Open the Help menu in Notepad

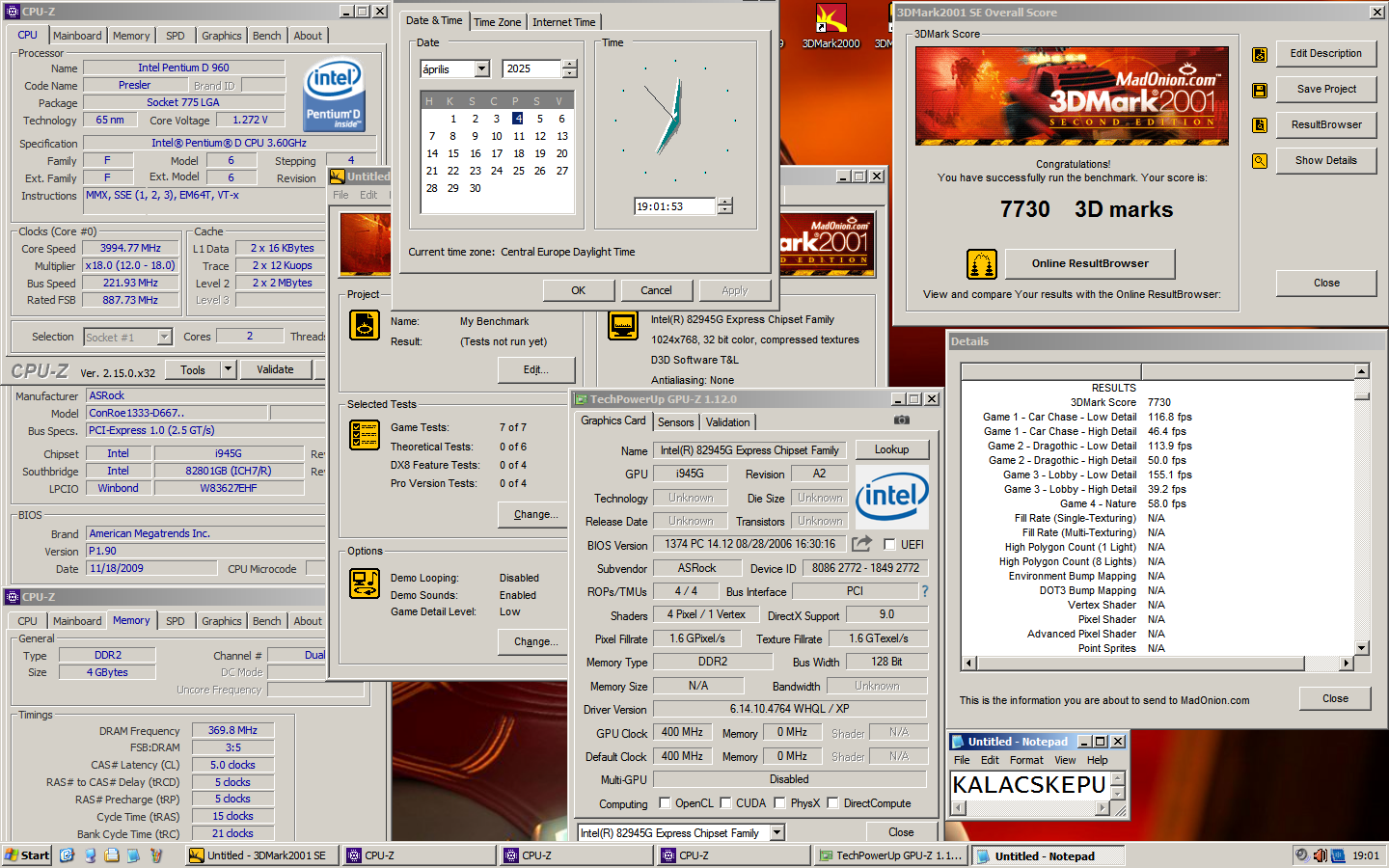1098,760
